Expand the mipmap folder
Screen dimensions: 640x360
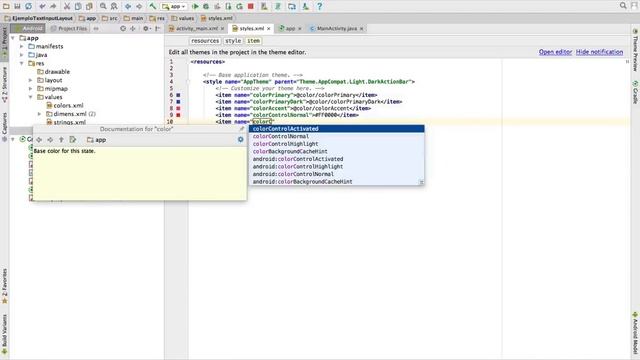(31, 89)
